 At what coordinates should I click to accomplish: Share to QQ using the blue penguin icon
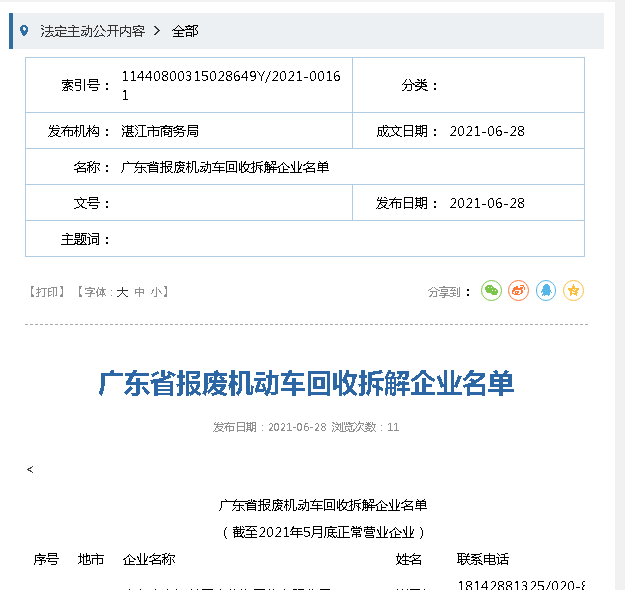(x=546, y=291)
